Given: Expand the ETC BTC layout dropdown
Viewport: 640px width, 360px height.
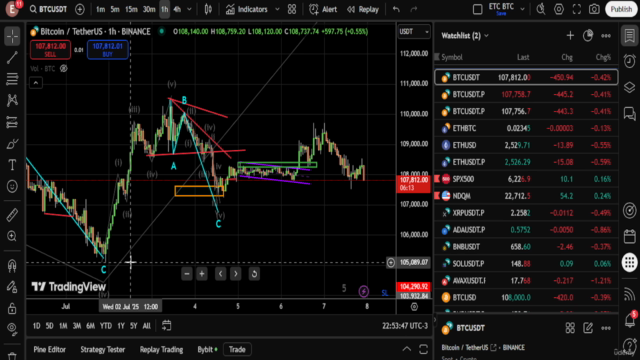Looking at the screenshot, I should 522,9.
